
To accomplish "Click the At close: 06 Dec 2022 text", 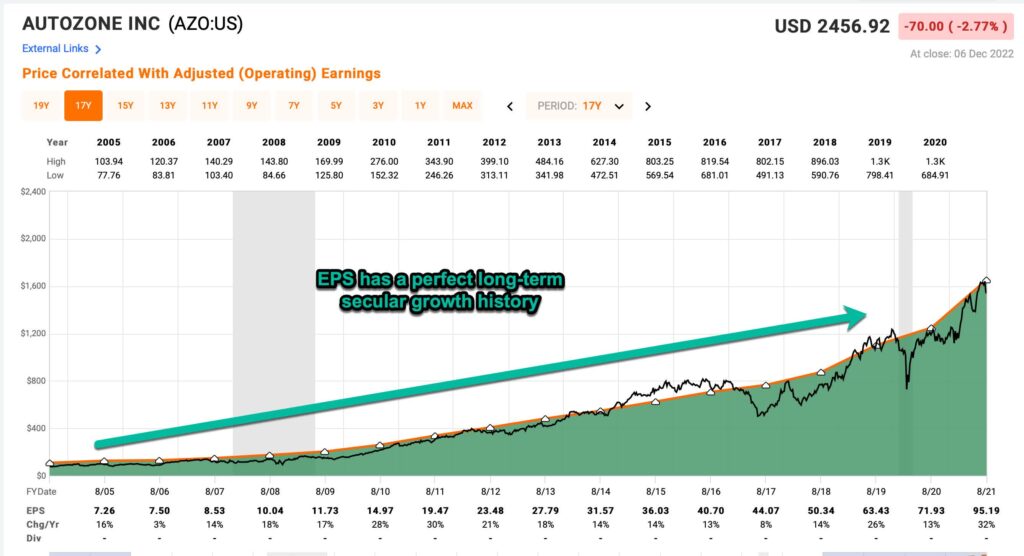I will (x=961, y=54).
